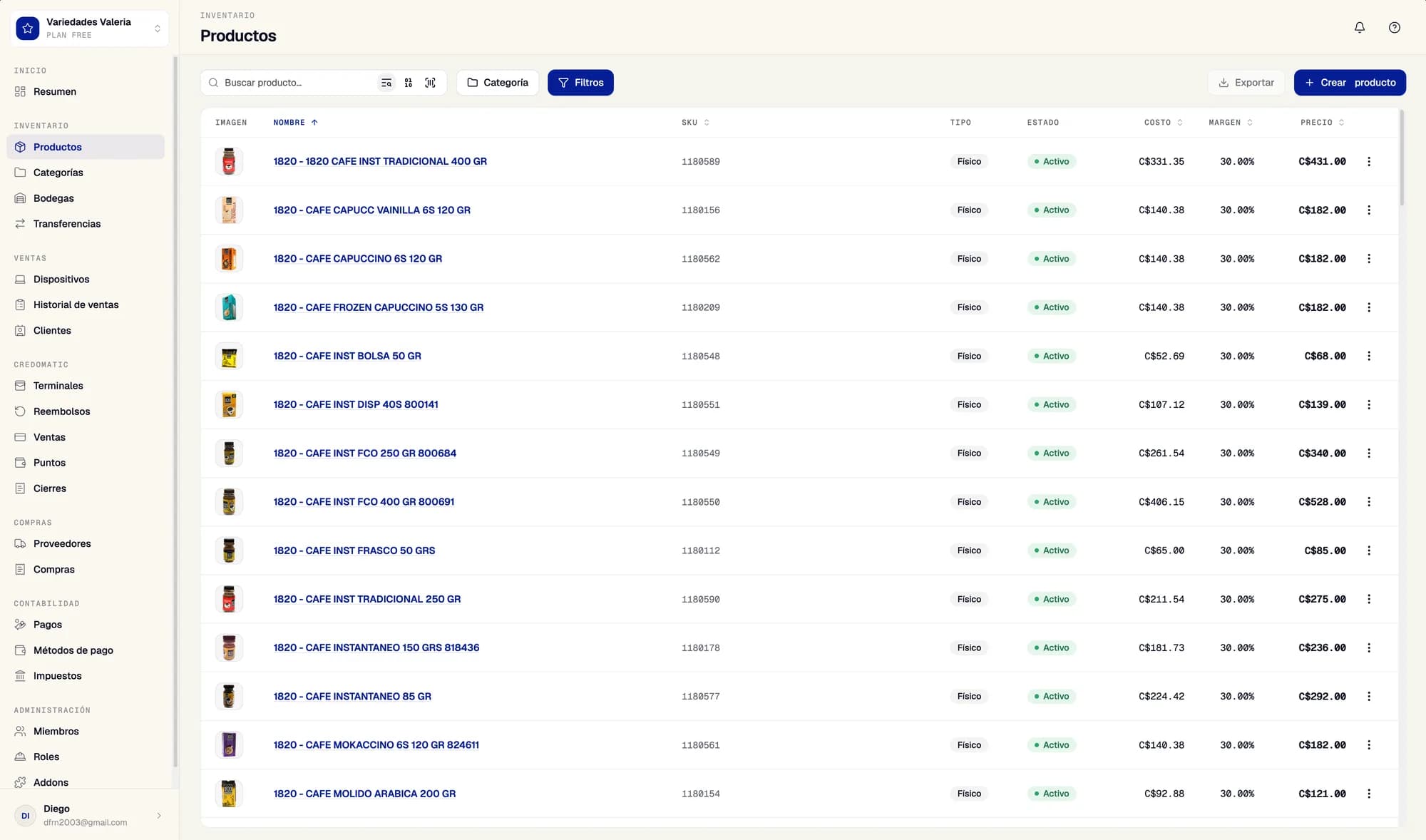Open Métodos de pago in sidebar

(x=86, y=650)
